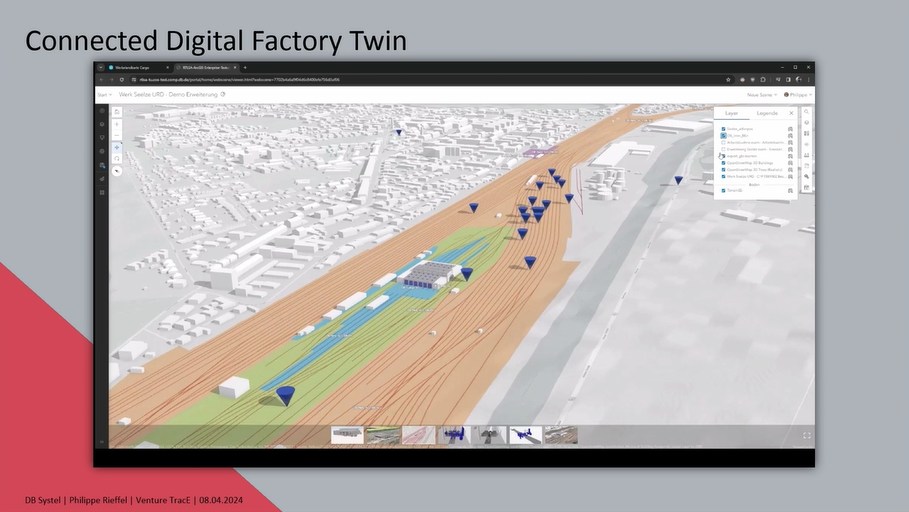
Task: Click the sixth icon in dark left sidebar
Action: pos(102,179)
